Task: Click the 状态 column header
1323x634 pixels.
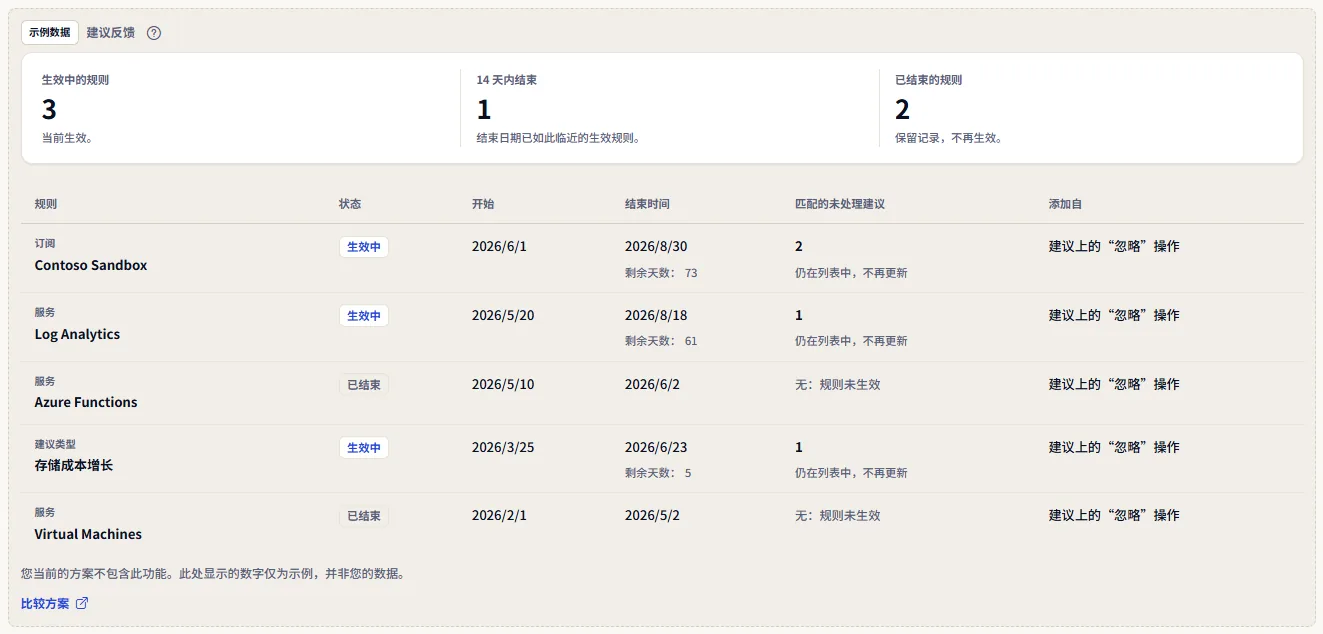Action: click(x=350, y=204)
